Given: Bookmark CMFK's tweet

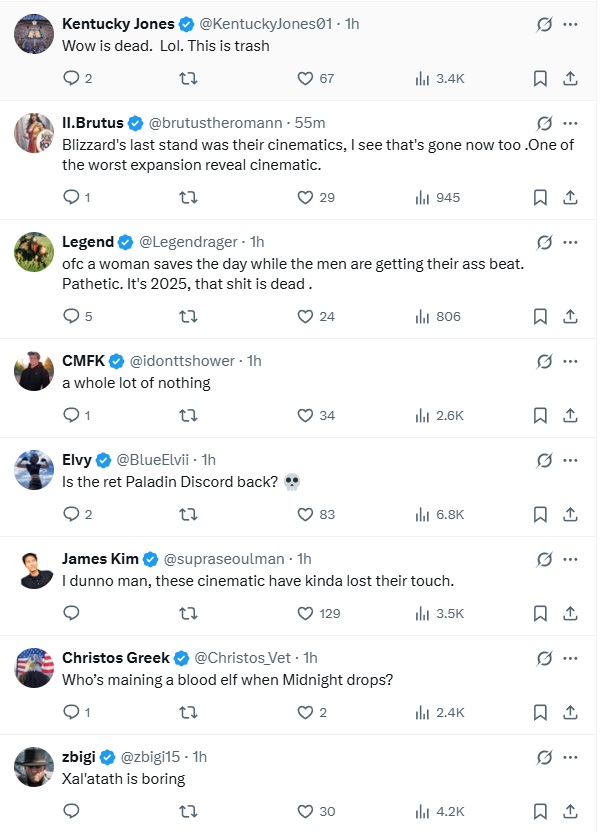Looking at the screenshot, I should (x=540, y=415).
